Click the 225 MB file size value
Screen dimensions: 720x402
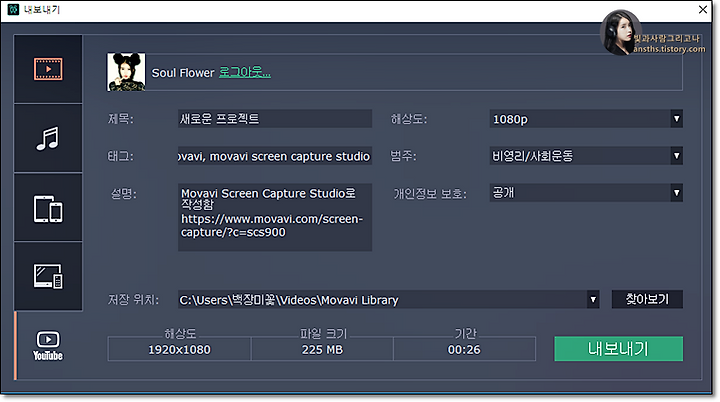(322, 350)
